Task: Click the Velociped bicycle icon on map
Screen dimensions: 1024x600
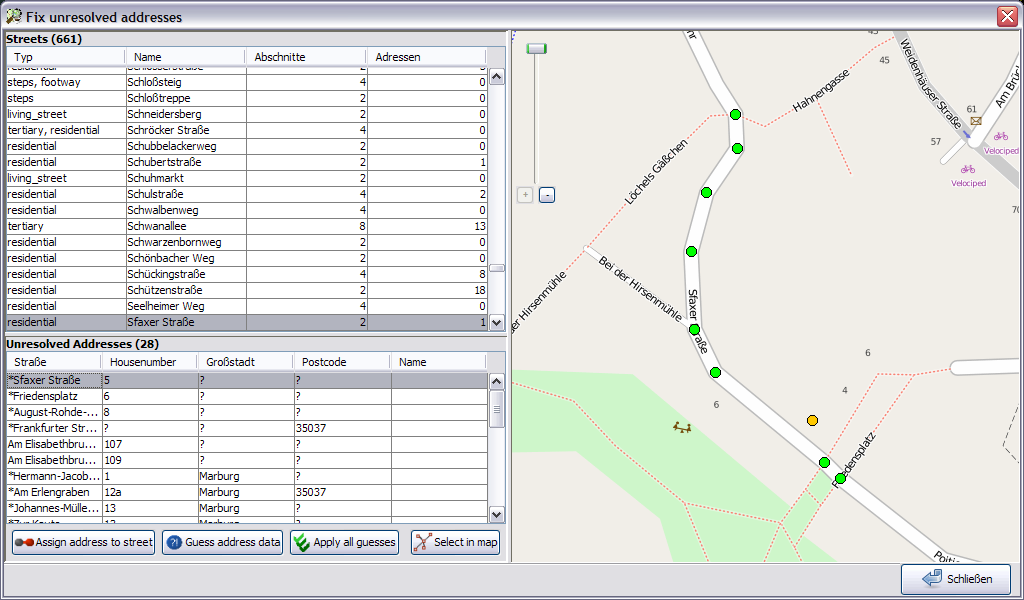Action: pos(967,169)
